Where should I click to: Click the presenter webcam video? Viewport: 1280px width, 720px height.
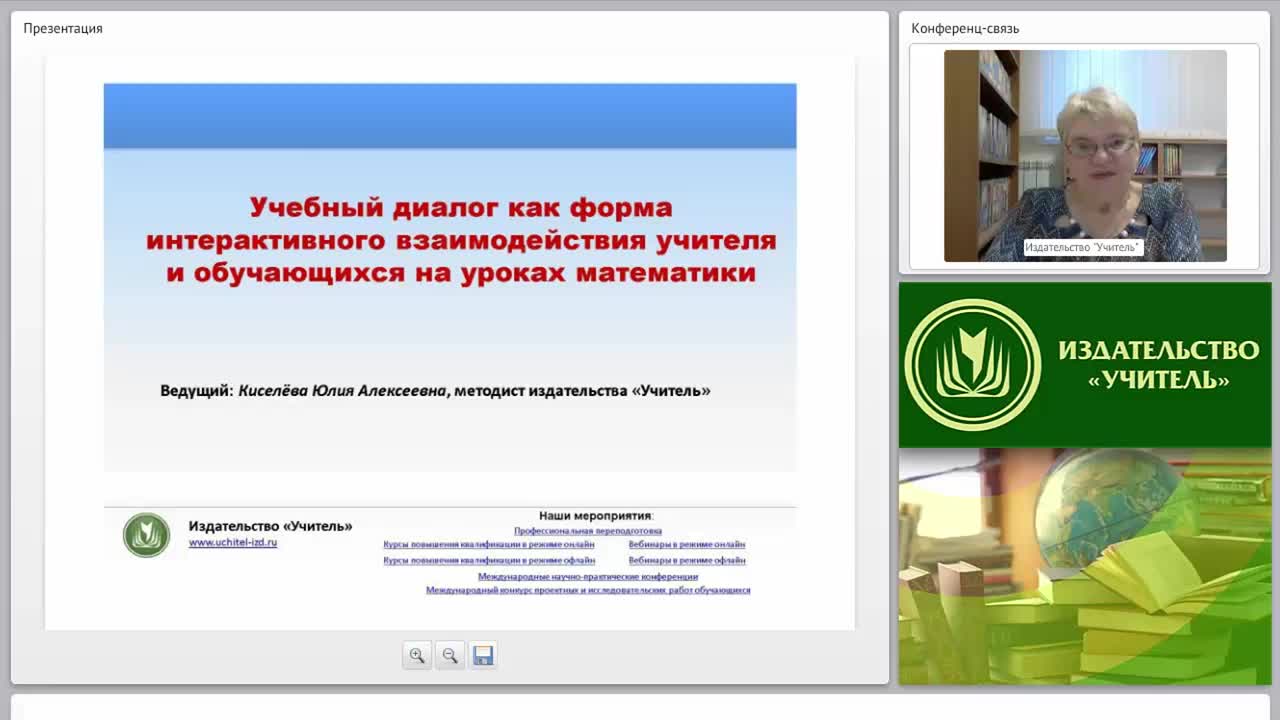click(x=1085, y=156)
